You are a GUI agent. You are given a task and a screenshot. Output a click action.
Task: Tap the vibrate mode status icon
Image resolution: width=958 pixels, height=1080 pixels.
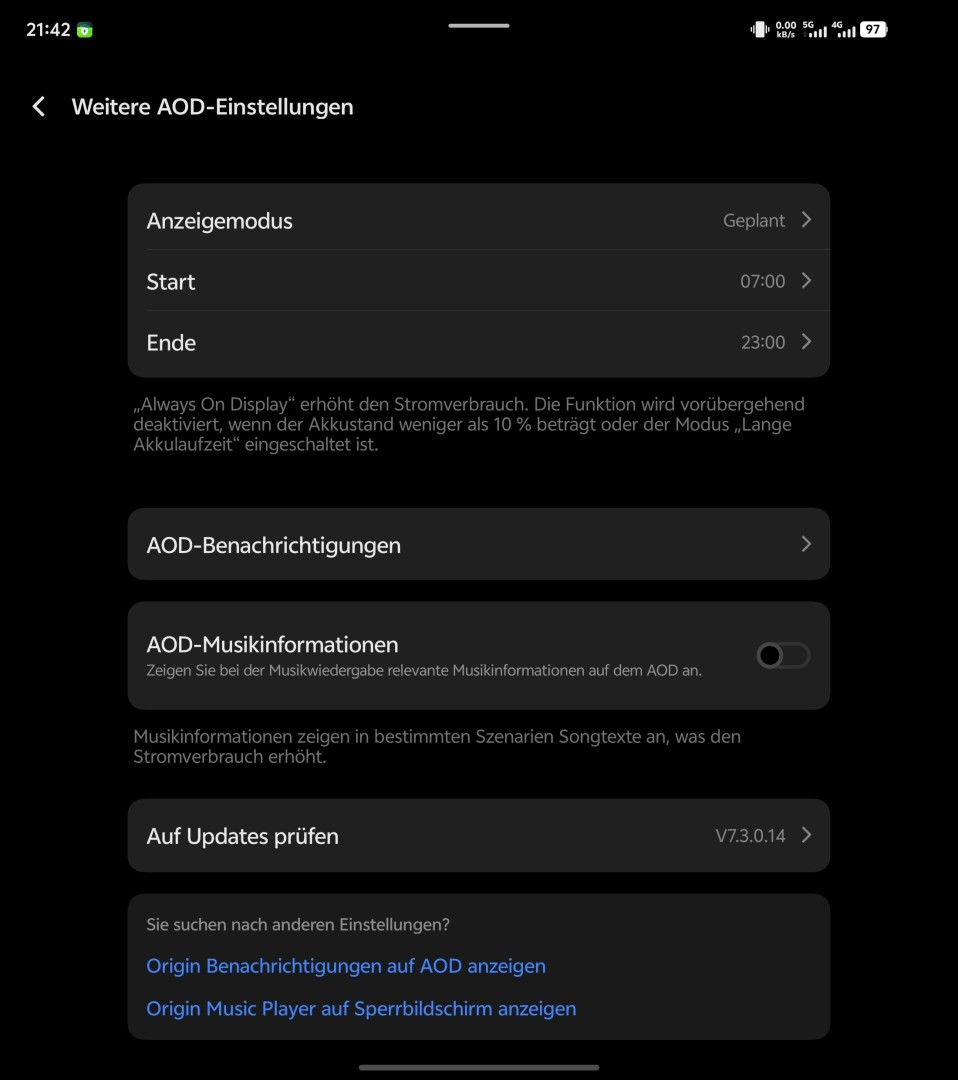760,30
